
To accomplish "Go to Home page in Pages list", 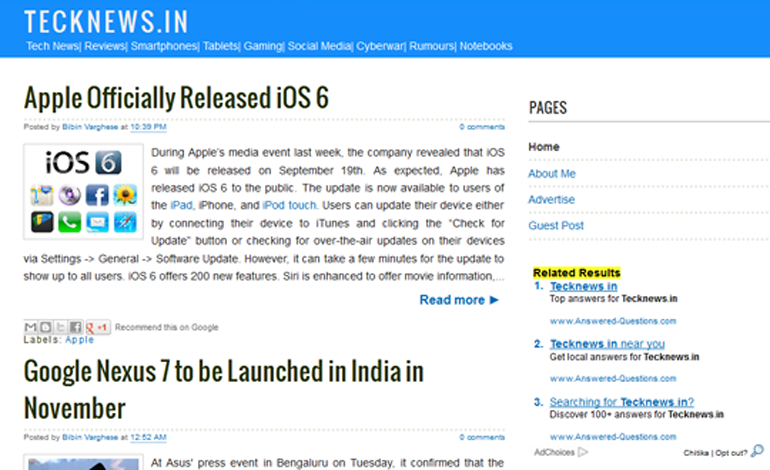I will [544, 147].
